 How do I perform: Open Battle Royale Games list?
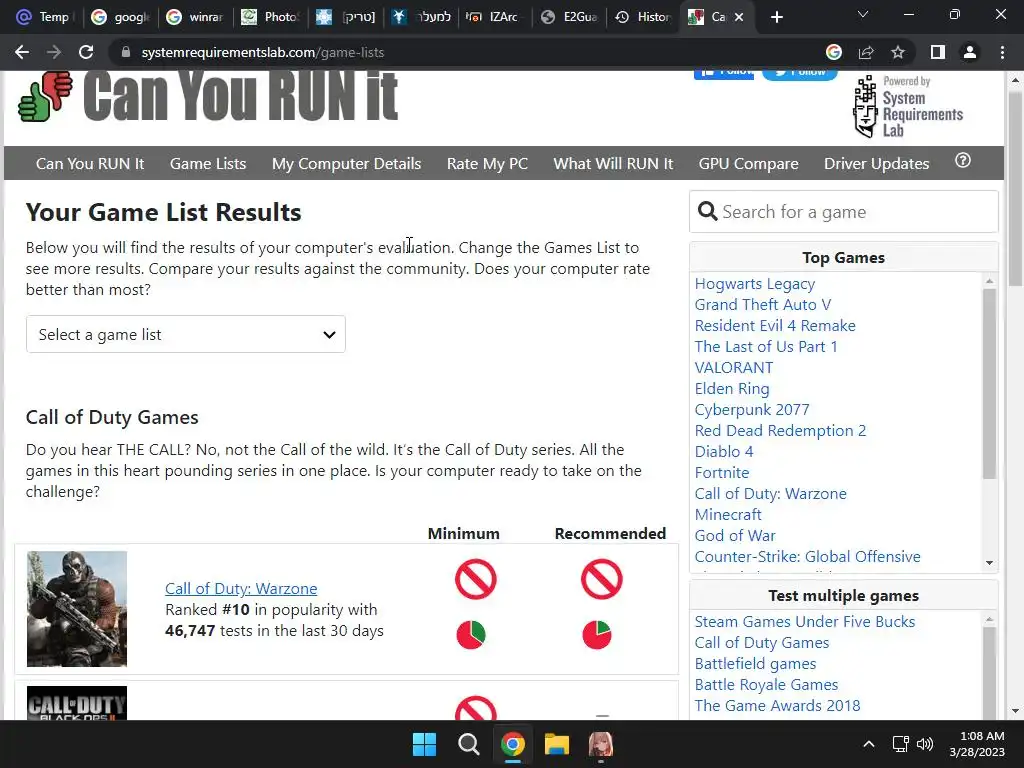pos(766,684)
